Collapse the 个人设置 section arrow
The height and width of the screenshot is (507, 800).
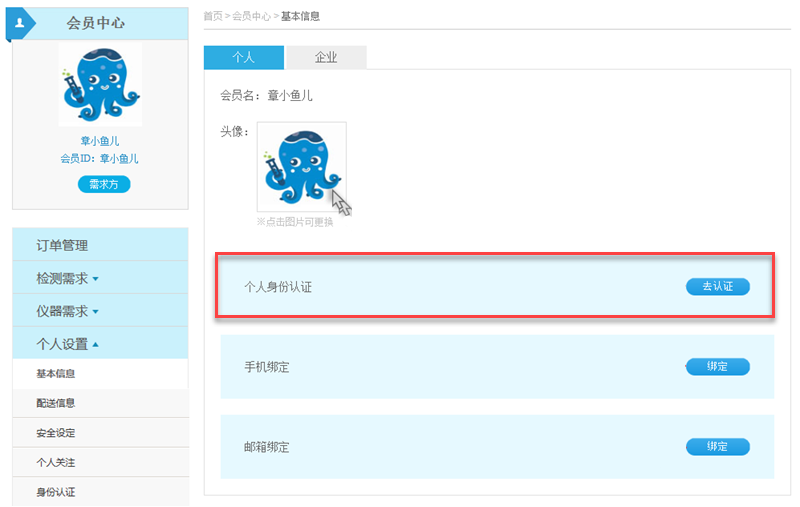pyautogui.click(x=96, y=345)
